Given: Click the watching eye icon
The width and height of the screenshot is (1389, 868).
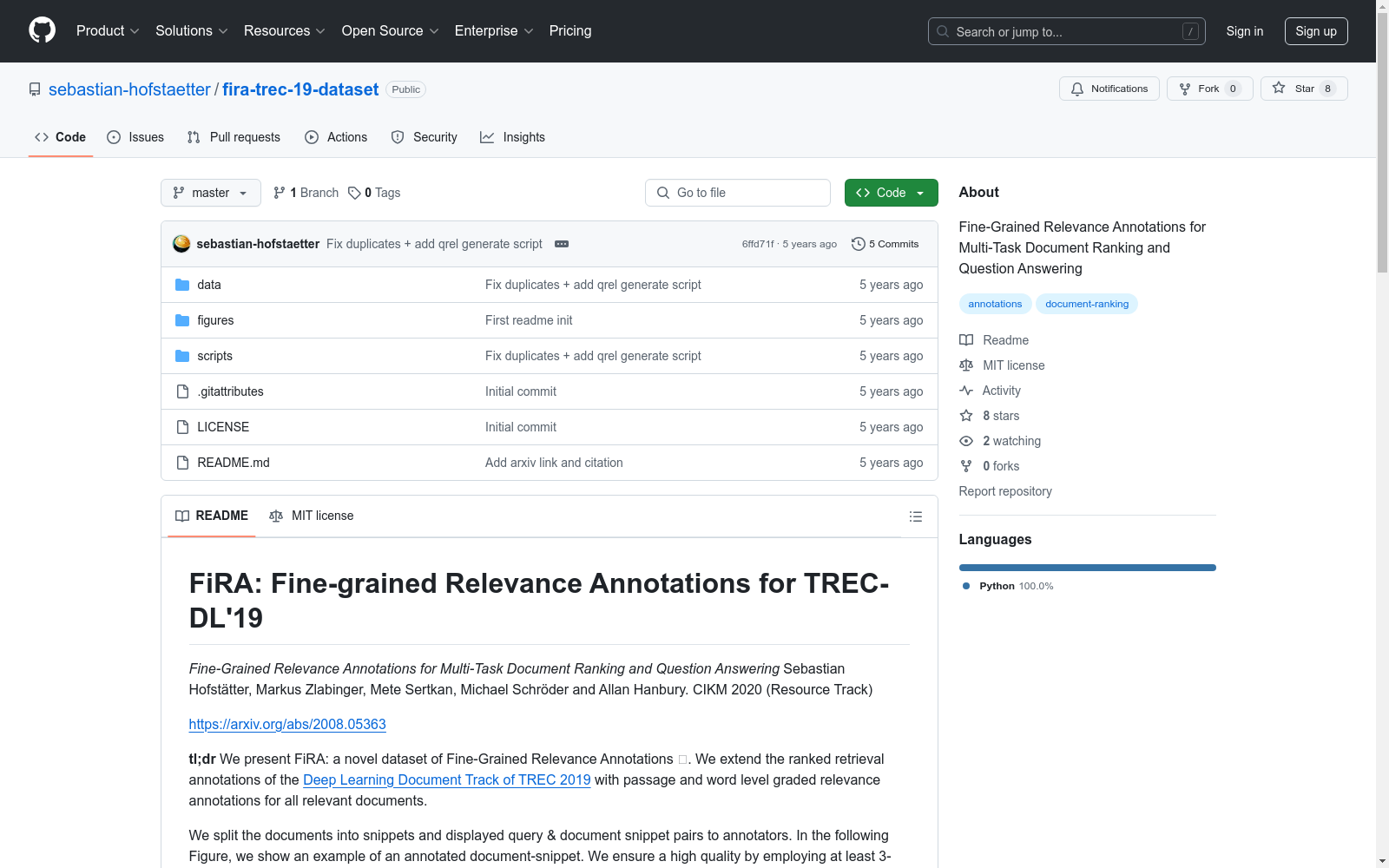Looking at the screenshot, I should coord(966,441).
